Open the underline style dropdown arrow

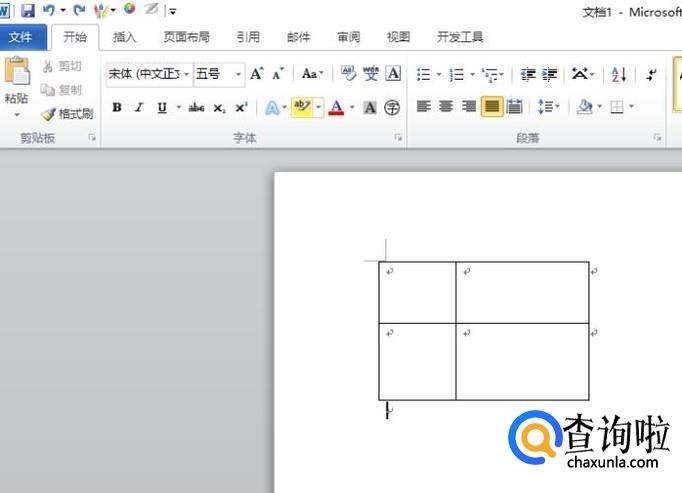[x=178, y=107]
